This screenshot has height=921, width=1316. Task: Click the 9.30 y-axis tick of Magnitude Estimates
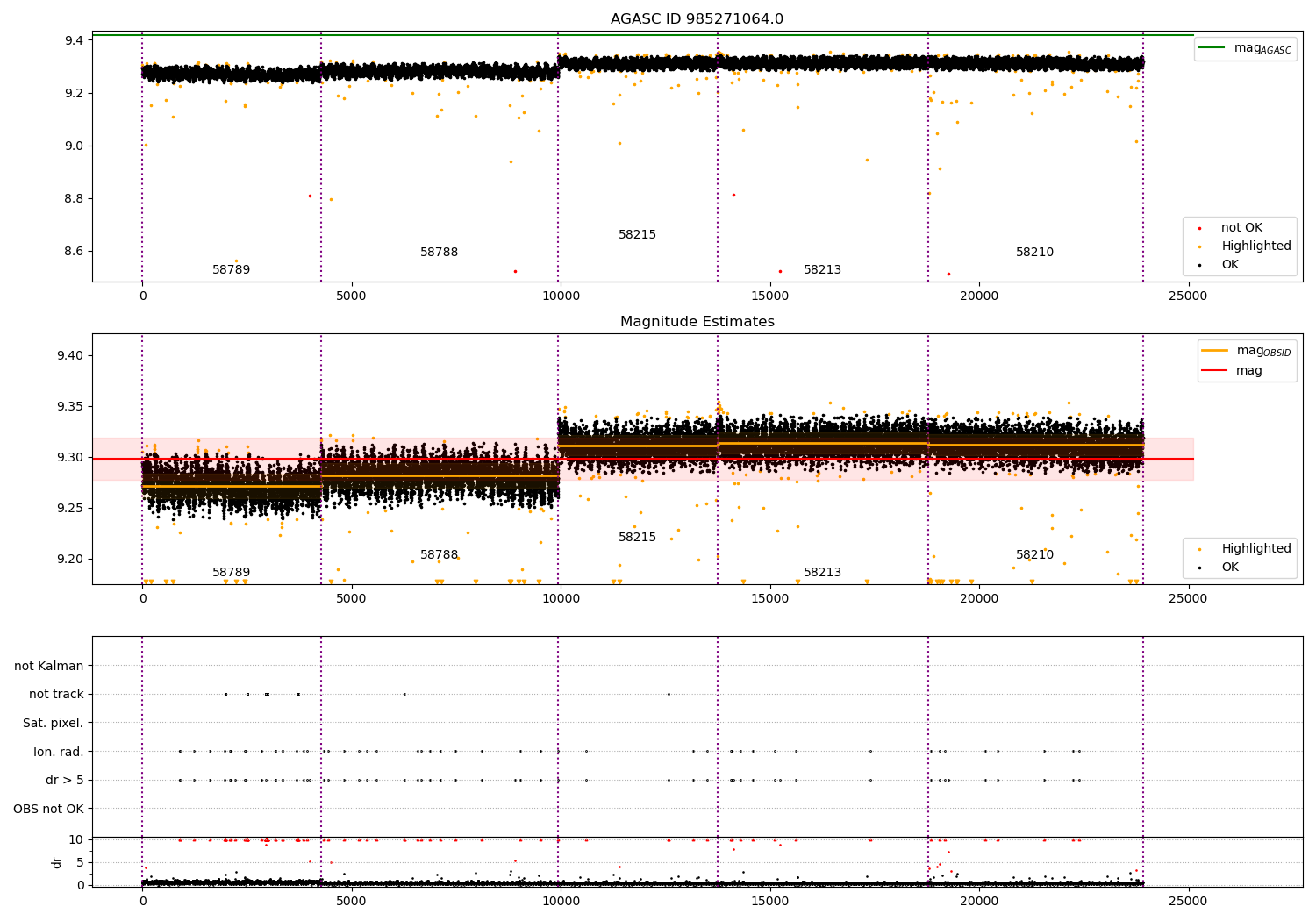[x=70, y=458]
